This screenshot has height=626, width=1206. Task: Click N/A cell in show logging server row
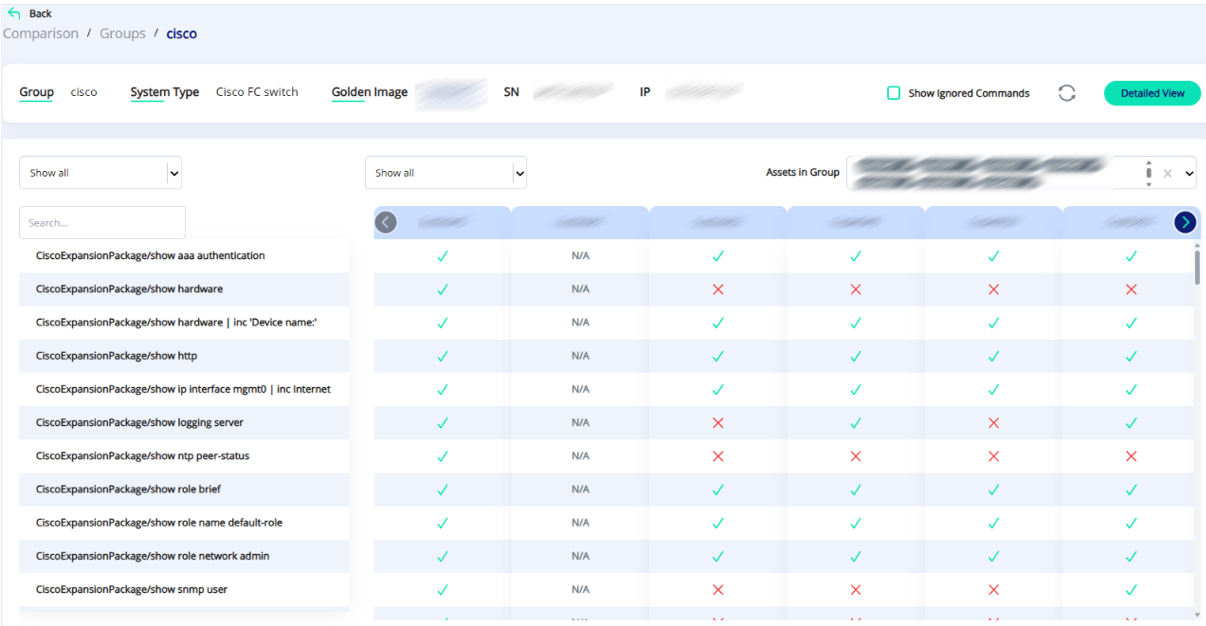580,423
